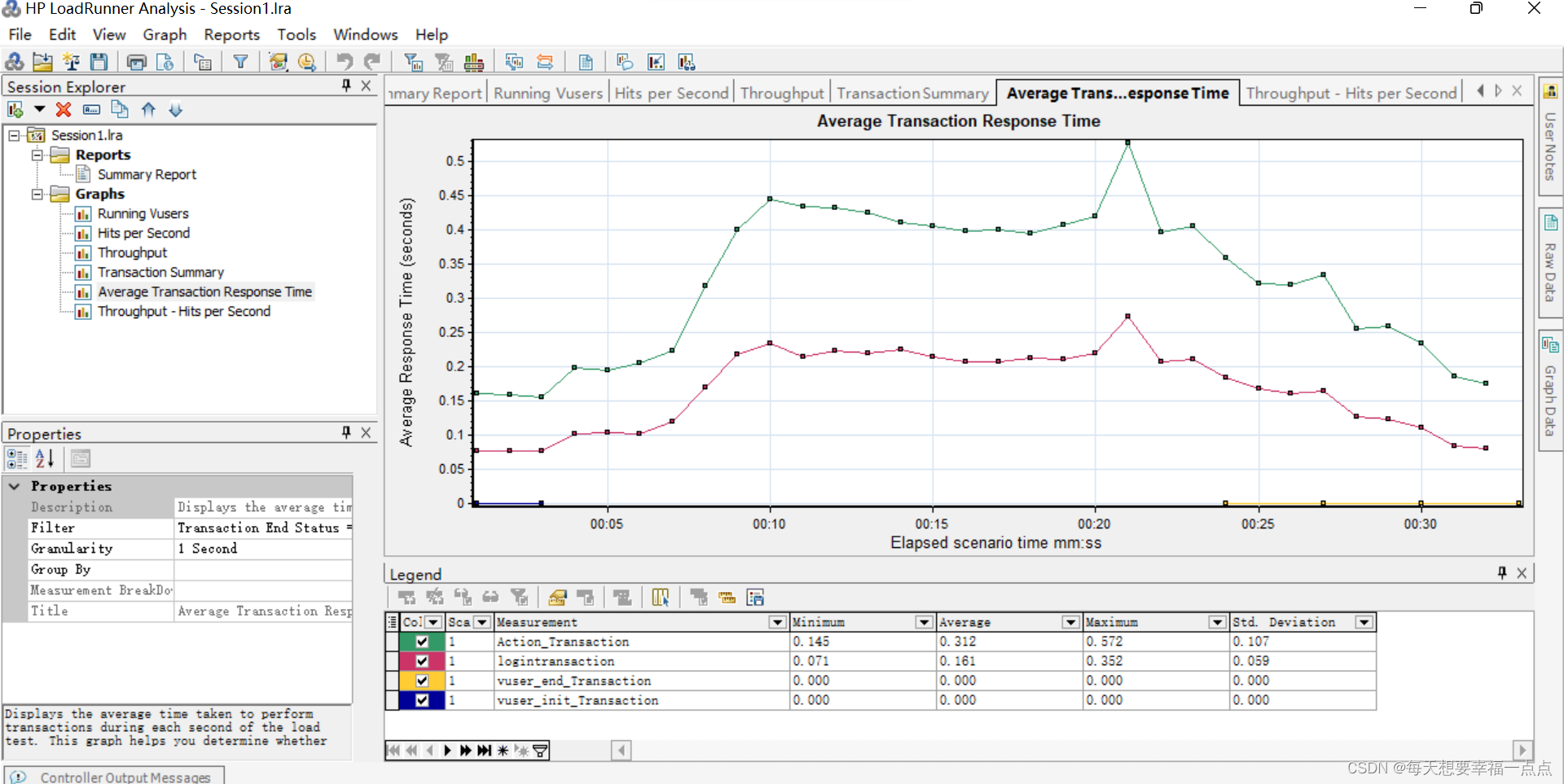Open the Minimum column dropdown arrow
1564x784 pixels.
pos(924,622)
